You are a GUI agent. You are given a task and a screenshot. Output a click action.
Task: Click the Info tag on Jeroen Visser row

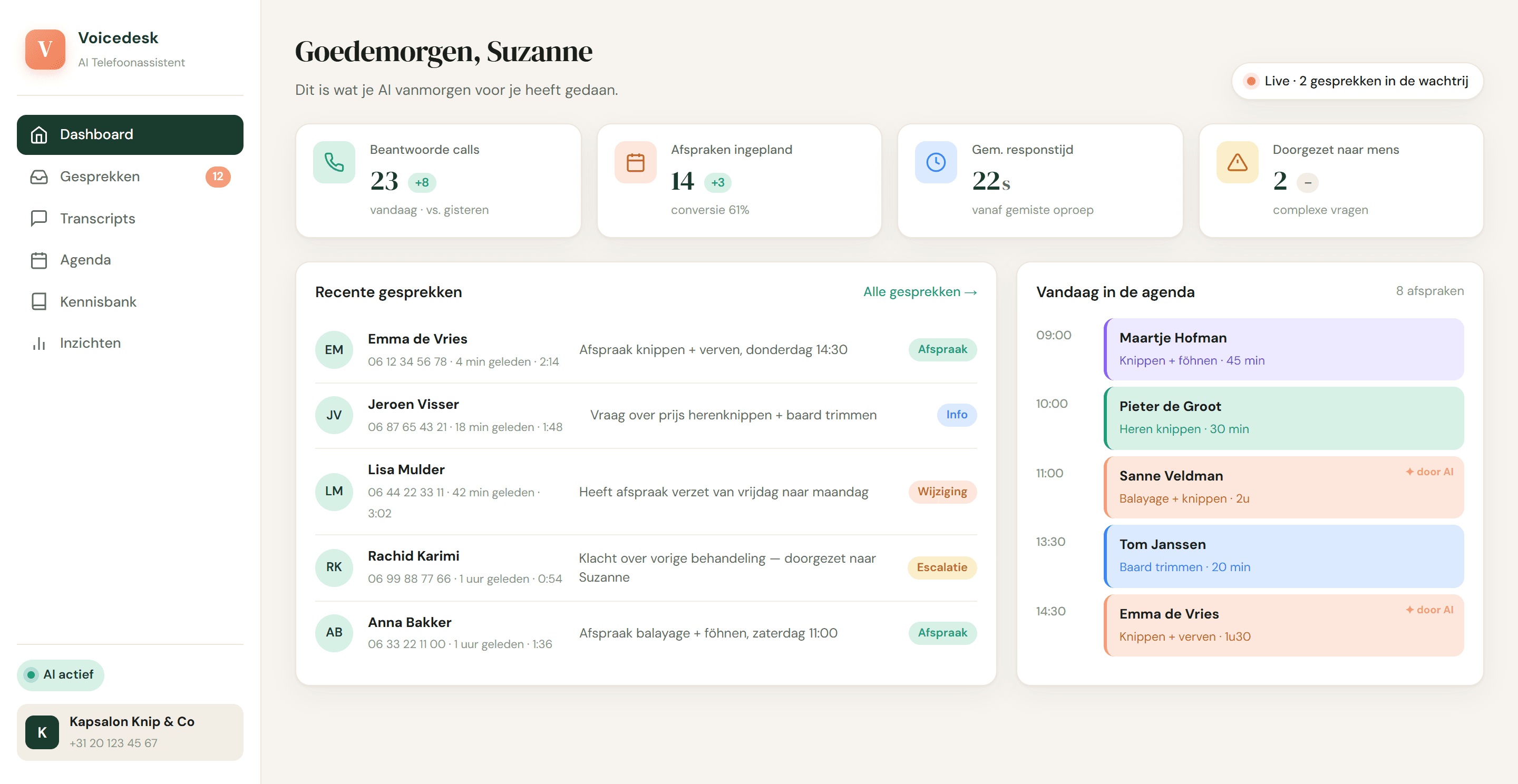(957, 415)
